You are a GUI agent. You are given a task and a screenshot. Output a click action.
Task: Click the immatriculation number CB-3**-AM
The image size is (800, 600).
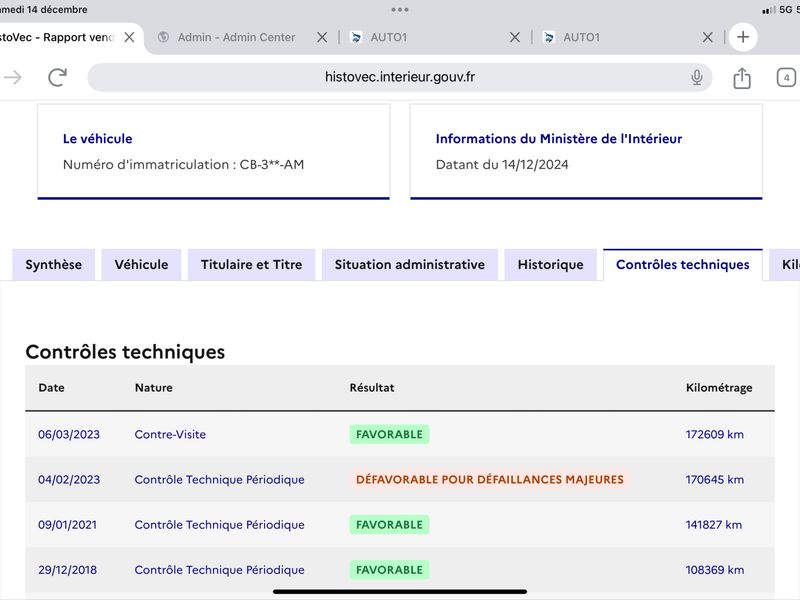tap(272, 165)
